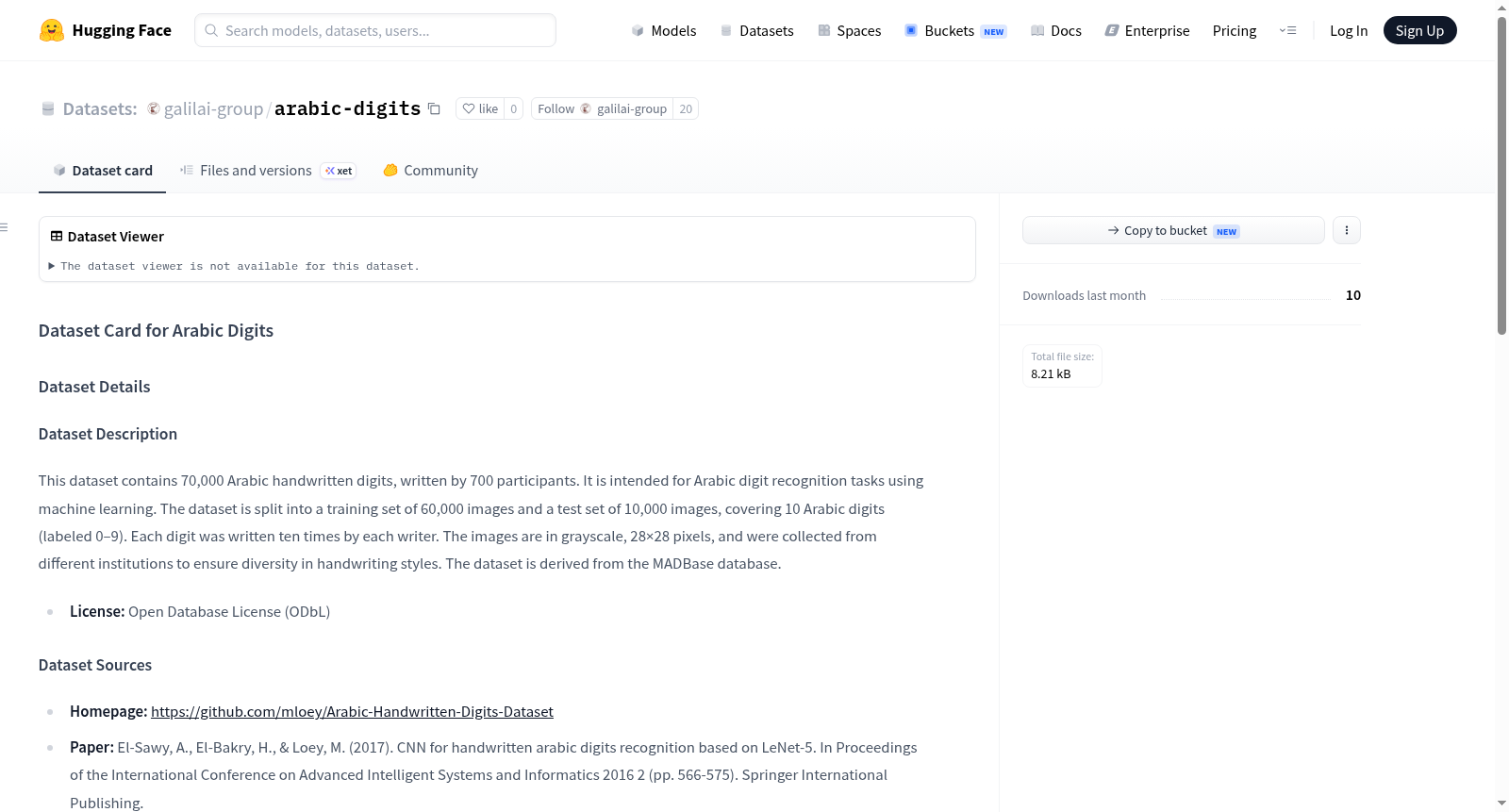
Task: Copy dataset name with the copy icon
Action: [x=434, y=108]
